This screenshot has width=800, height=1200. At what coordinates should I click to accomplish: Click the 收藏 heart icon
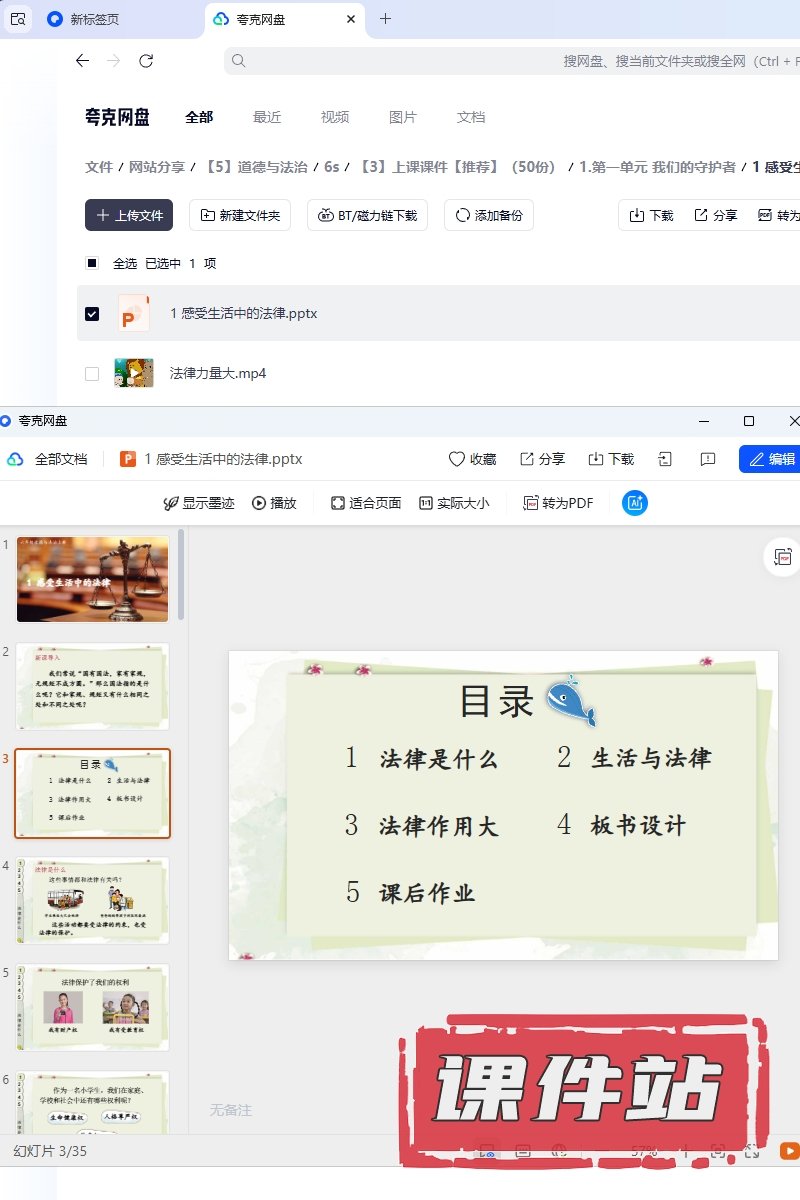point(457,459)
